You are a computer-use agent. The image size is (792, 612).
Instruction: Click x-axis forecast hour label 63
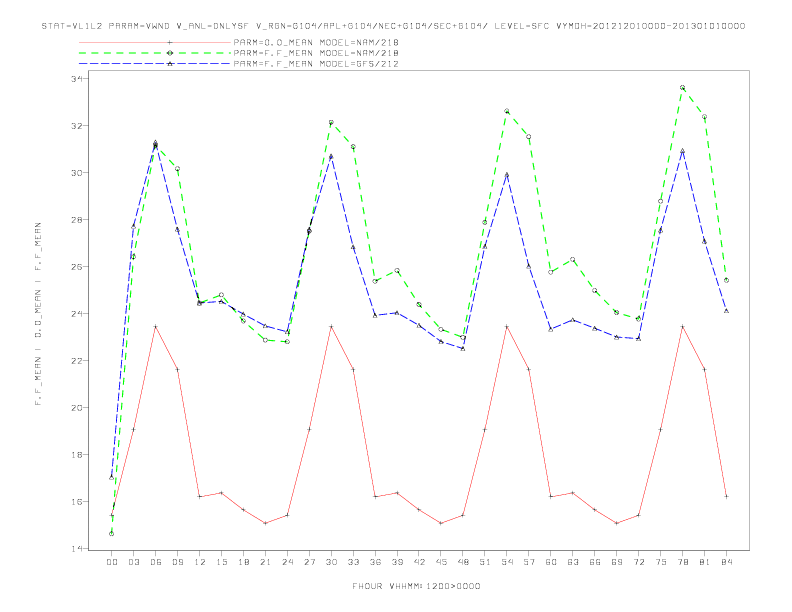(x=573, y=562)
